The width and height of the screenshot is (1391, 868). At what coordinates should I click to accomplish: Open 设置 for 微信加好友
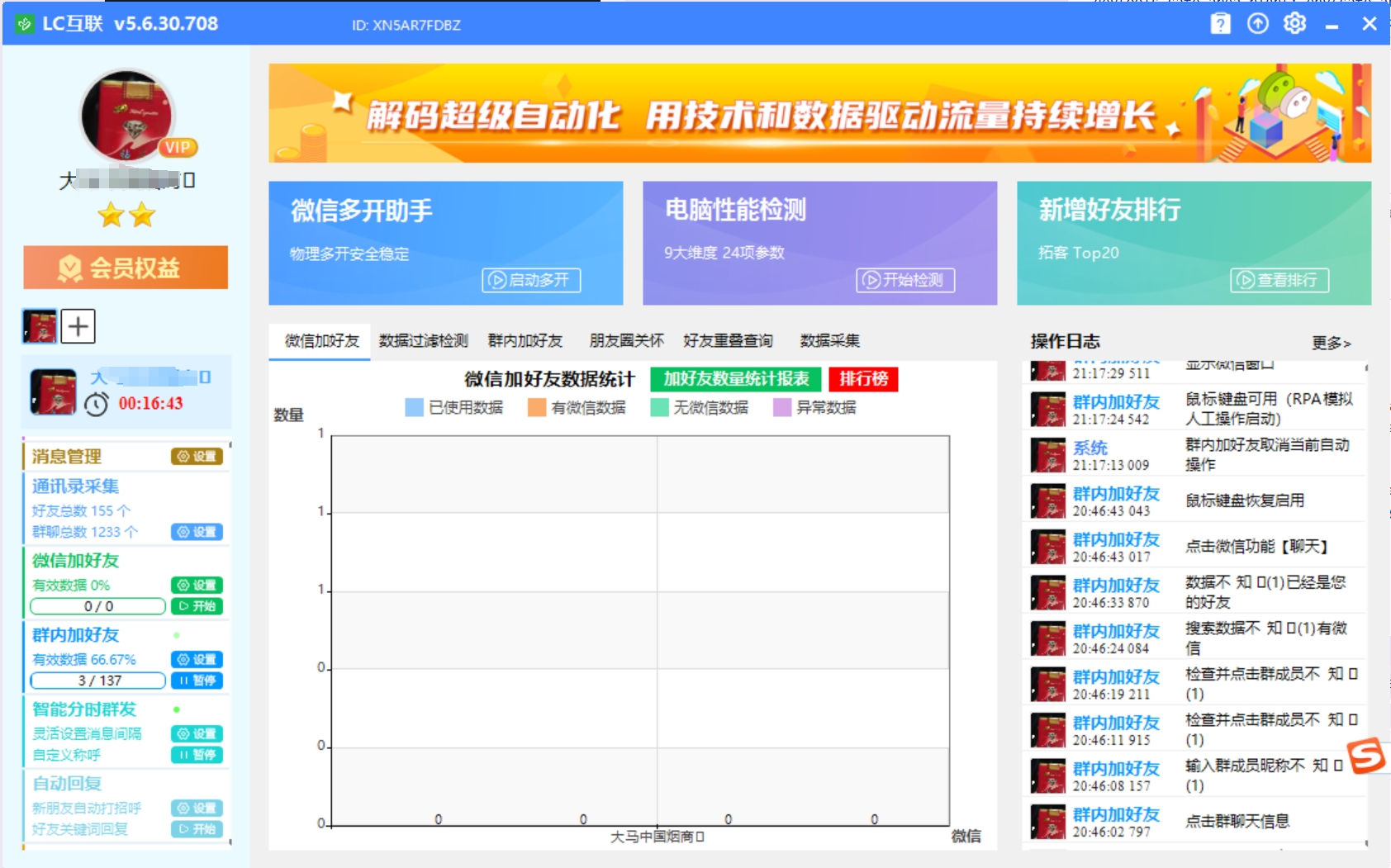click(x=197, y=586)
